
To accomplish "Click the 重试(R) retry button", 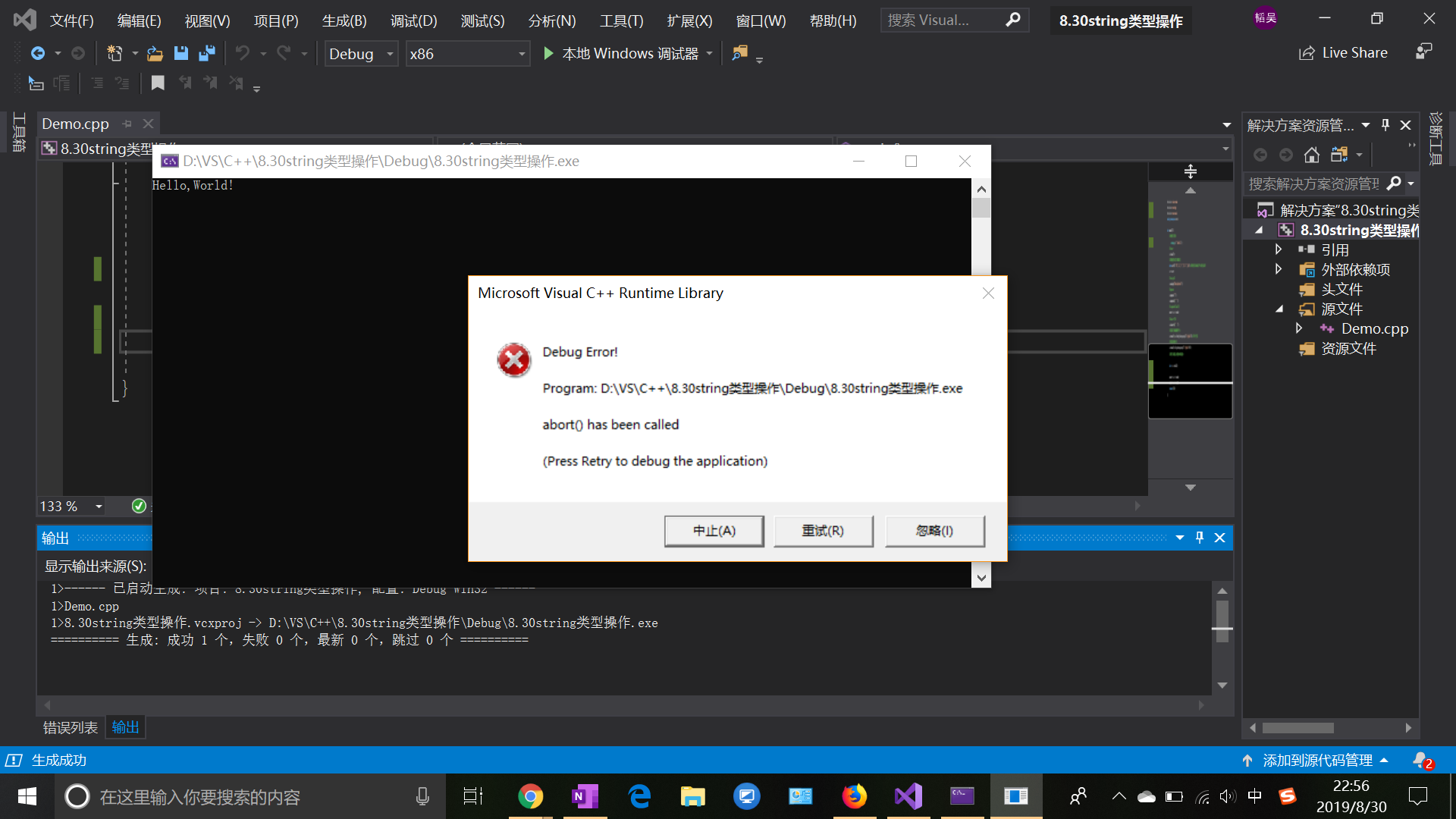I will click(824, 531).
